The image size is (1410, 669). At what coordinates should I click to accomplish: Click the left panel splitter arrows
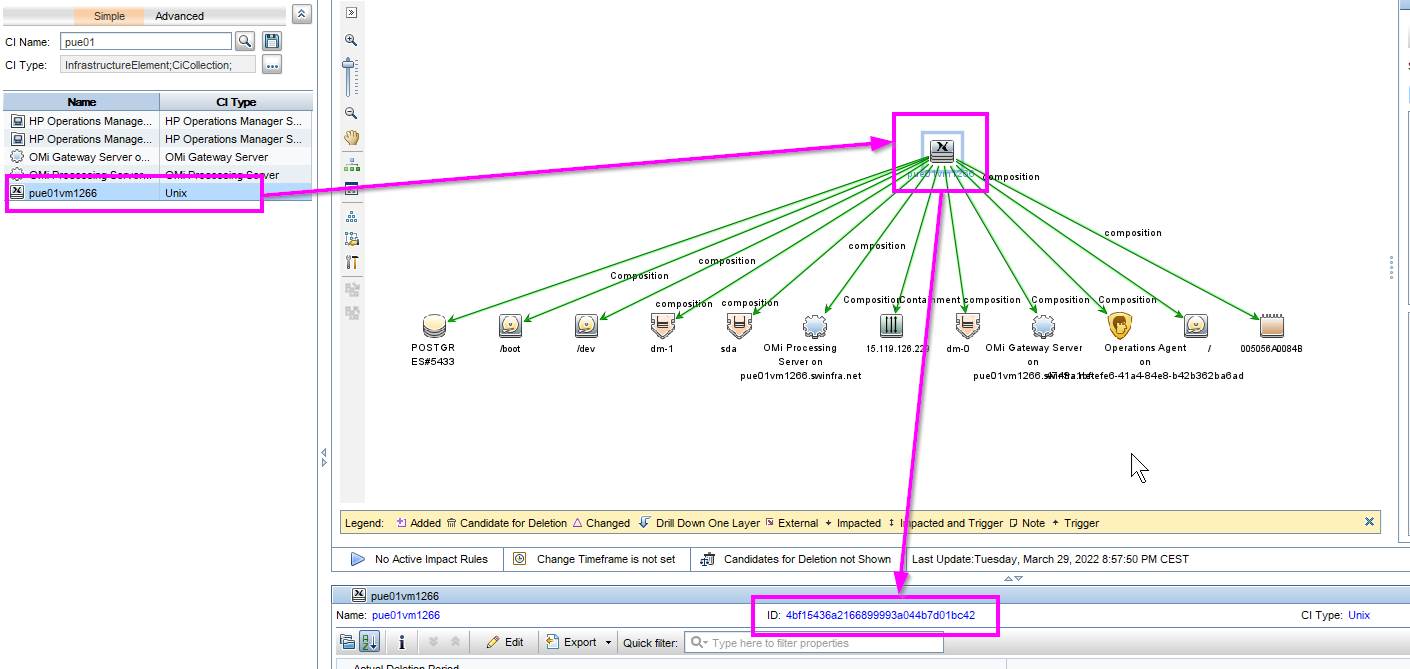click(x=323, y=458)
